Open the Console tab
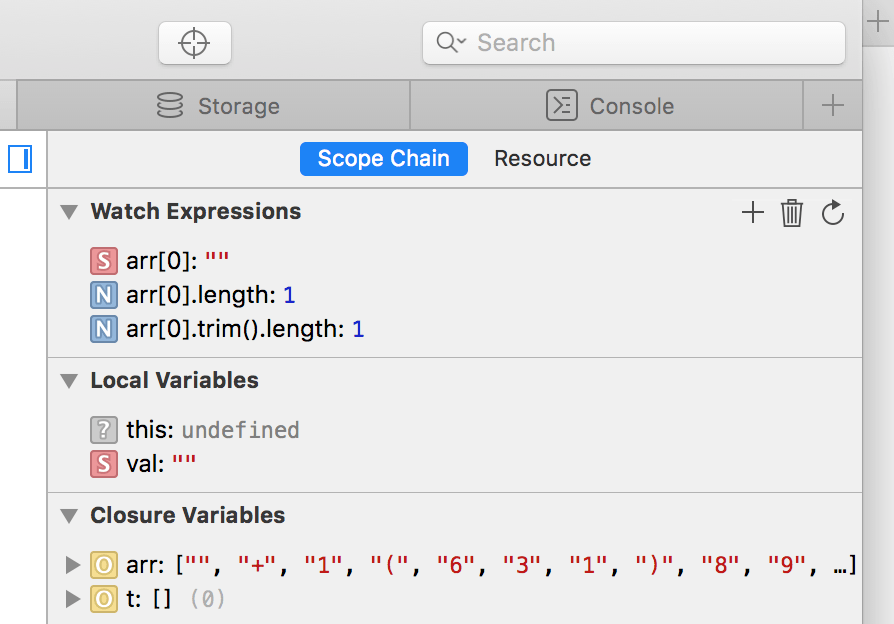The image size is (894, 624). tap(631, 106)
